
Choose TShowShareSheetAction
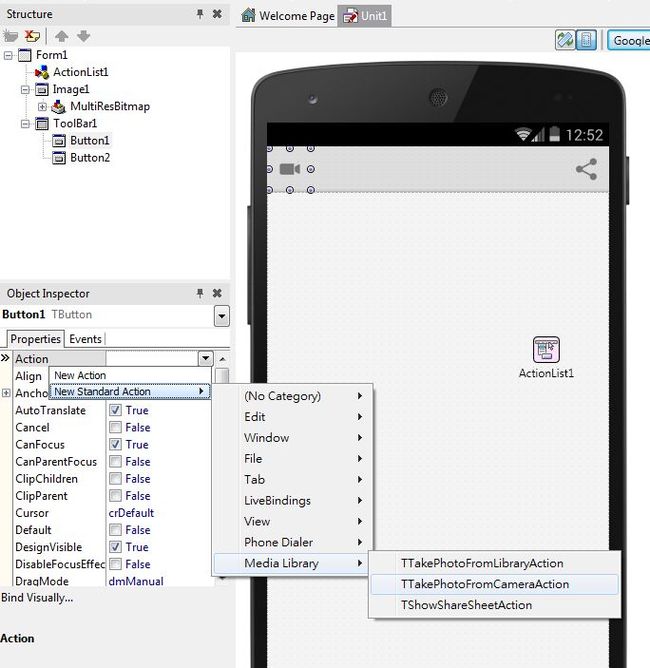click(x=495, y=605)
